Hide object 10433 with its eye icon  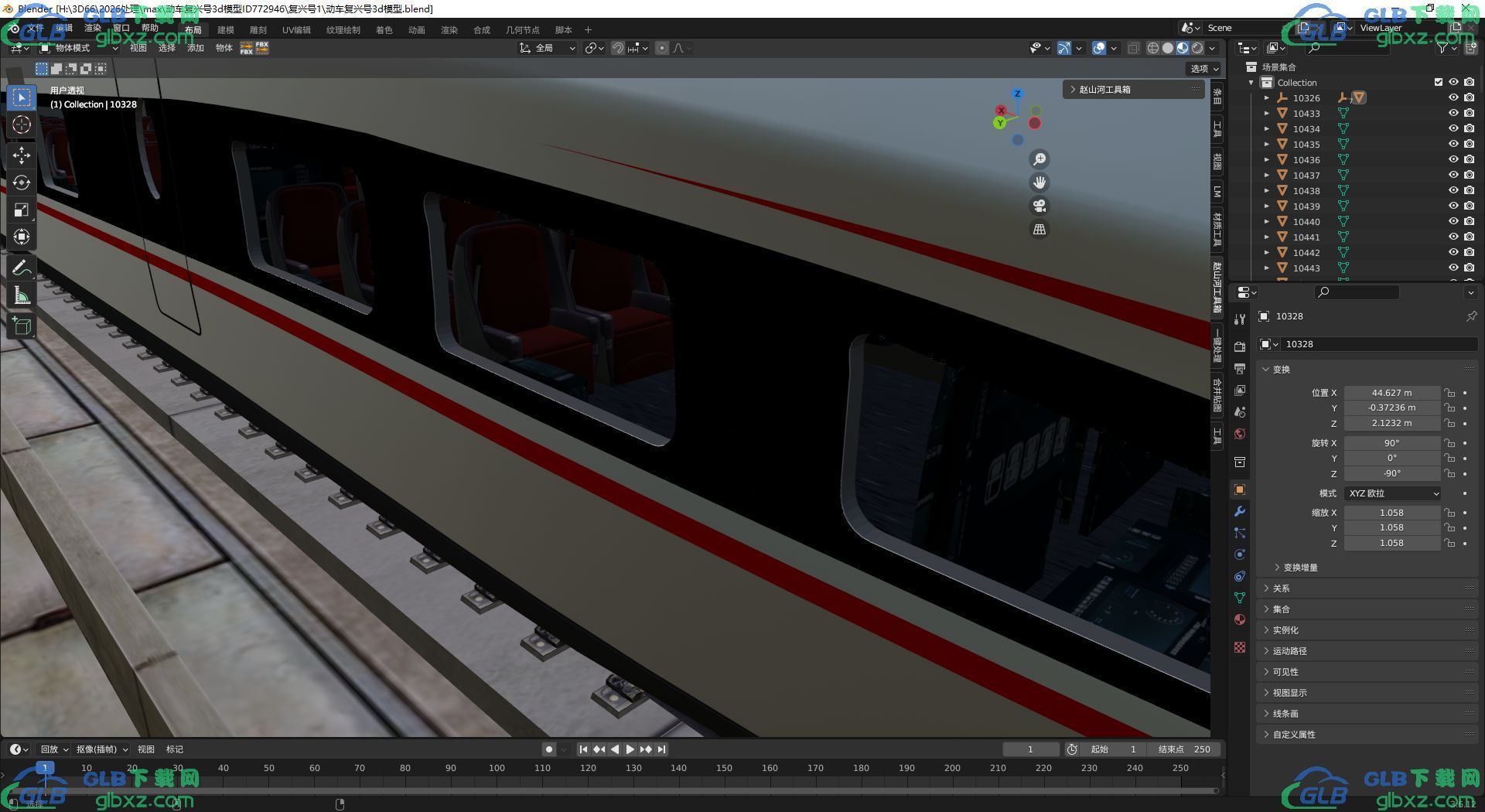[x=1453, y=113]
